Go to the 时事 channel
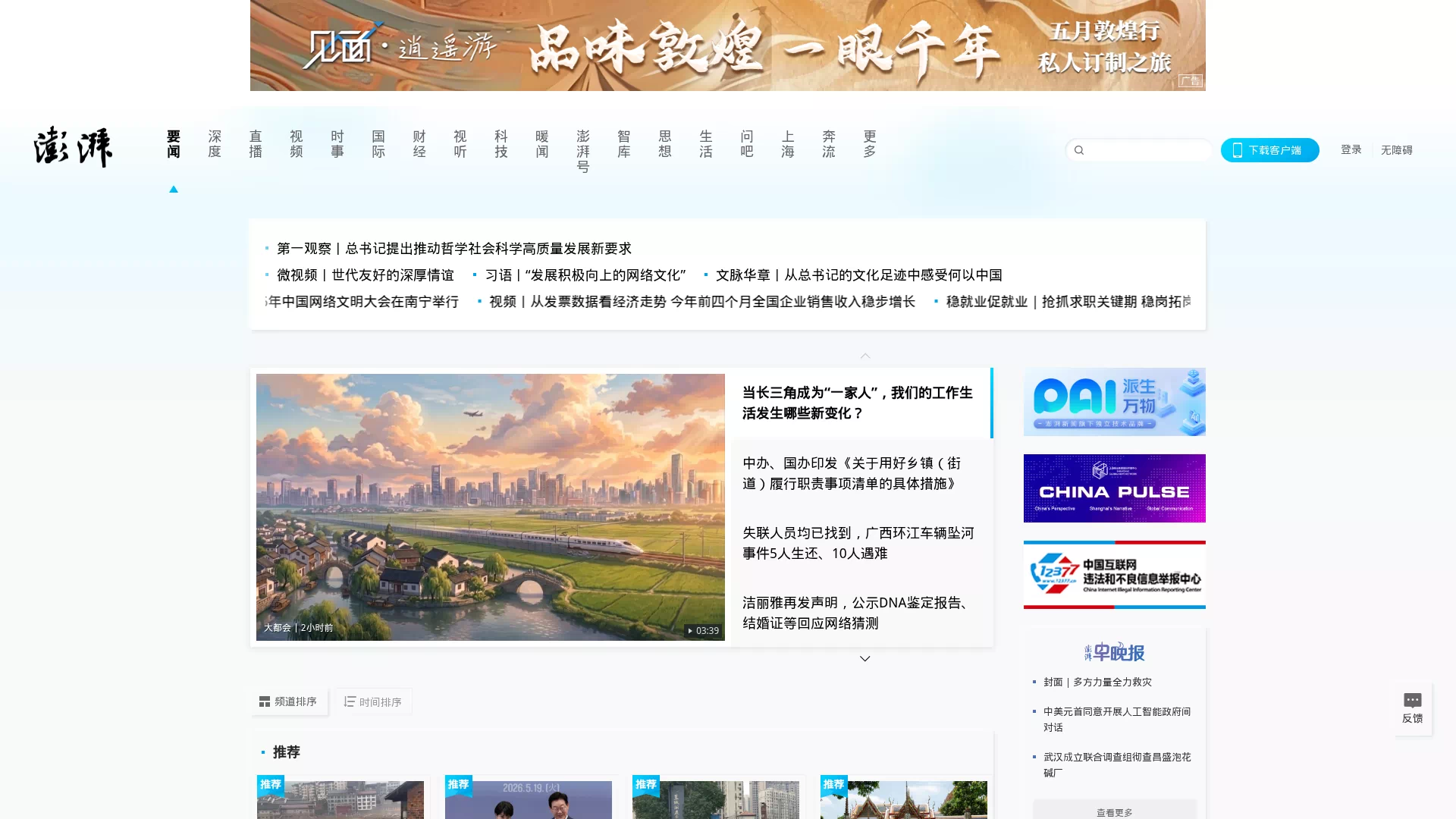1456x819 pixels. pos(337,144)
